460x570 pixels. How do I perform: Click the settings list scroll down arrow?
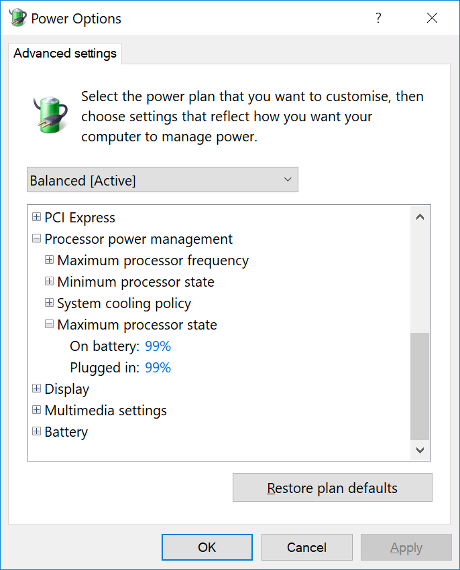[420, 450]
